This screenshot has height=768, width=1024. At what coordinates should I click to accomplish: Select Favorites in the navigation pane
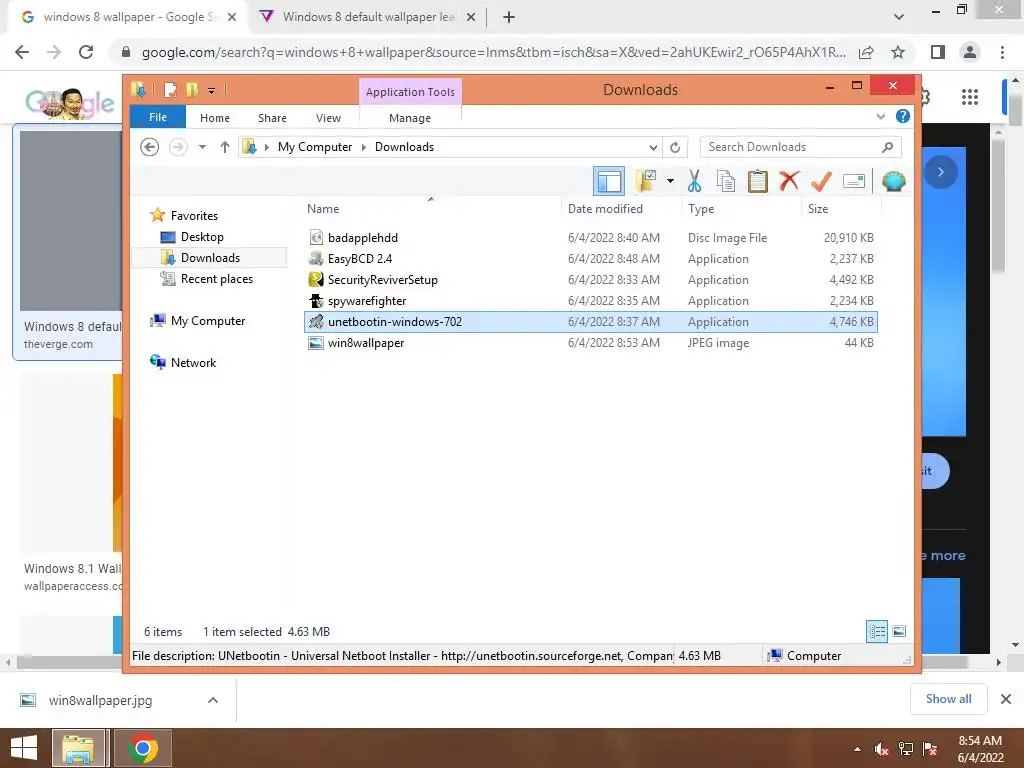(194, 216)
